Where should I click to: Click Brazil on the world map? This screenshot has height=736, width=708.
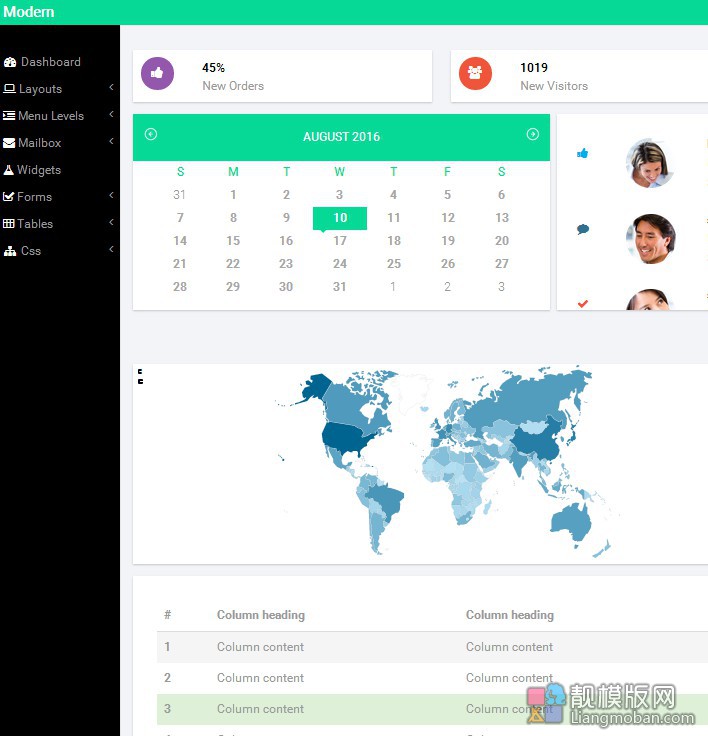[385, 501]
